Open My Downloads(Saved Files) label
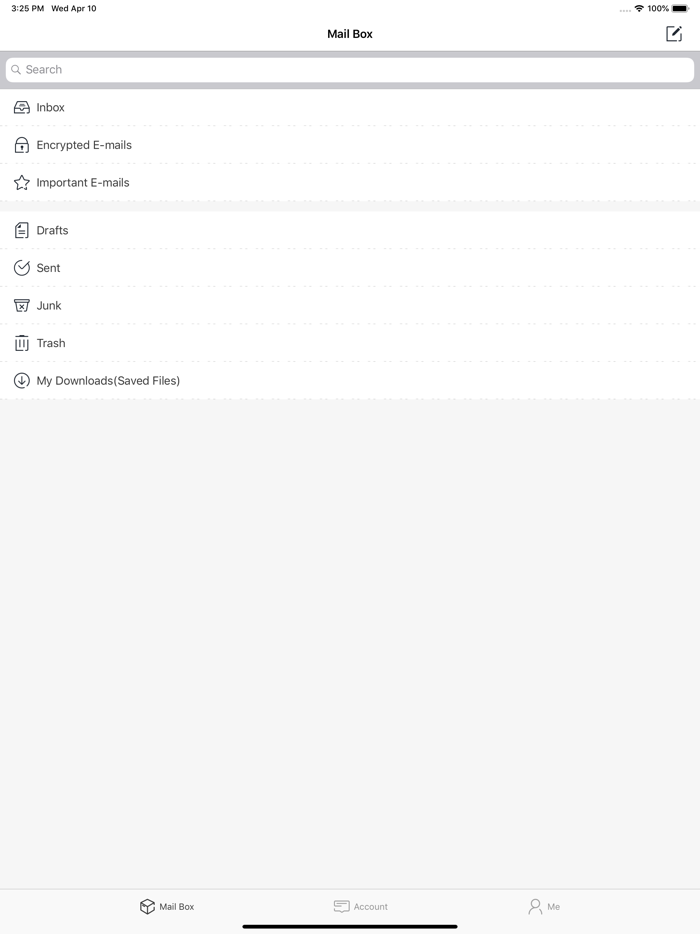 pyautogui.click(x=108, y=381)
